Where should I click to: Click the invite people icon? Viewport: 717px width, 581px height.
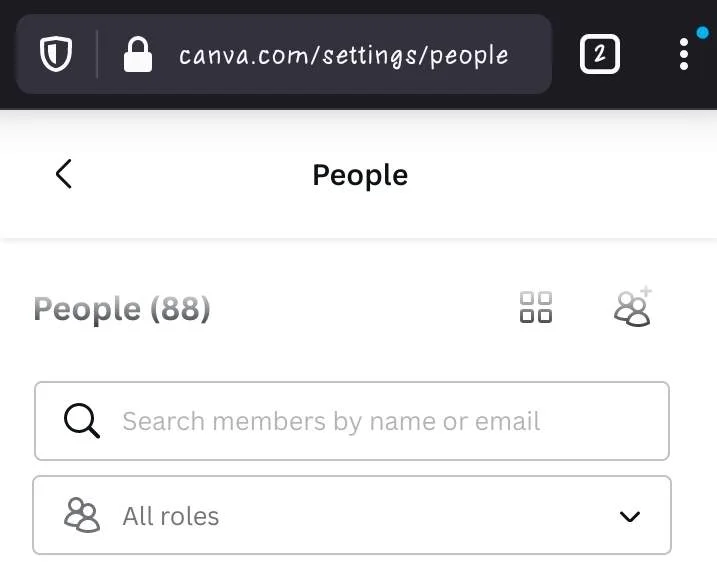(633, 307)
